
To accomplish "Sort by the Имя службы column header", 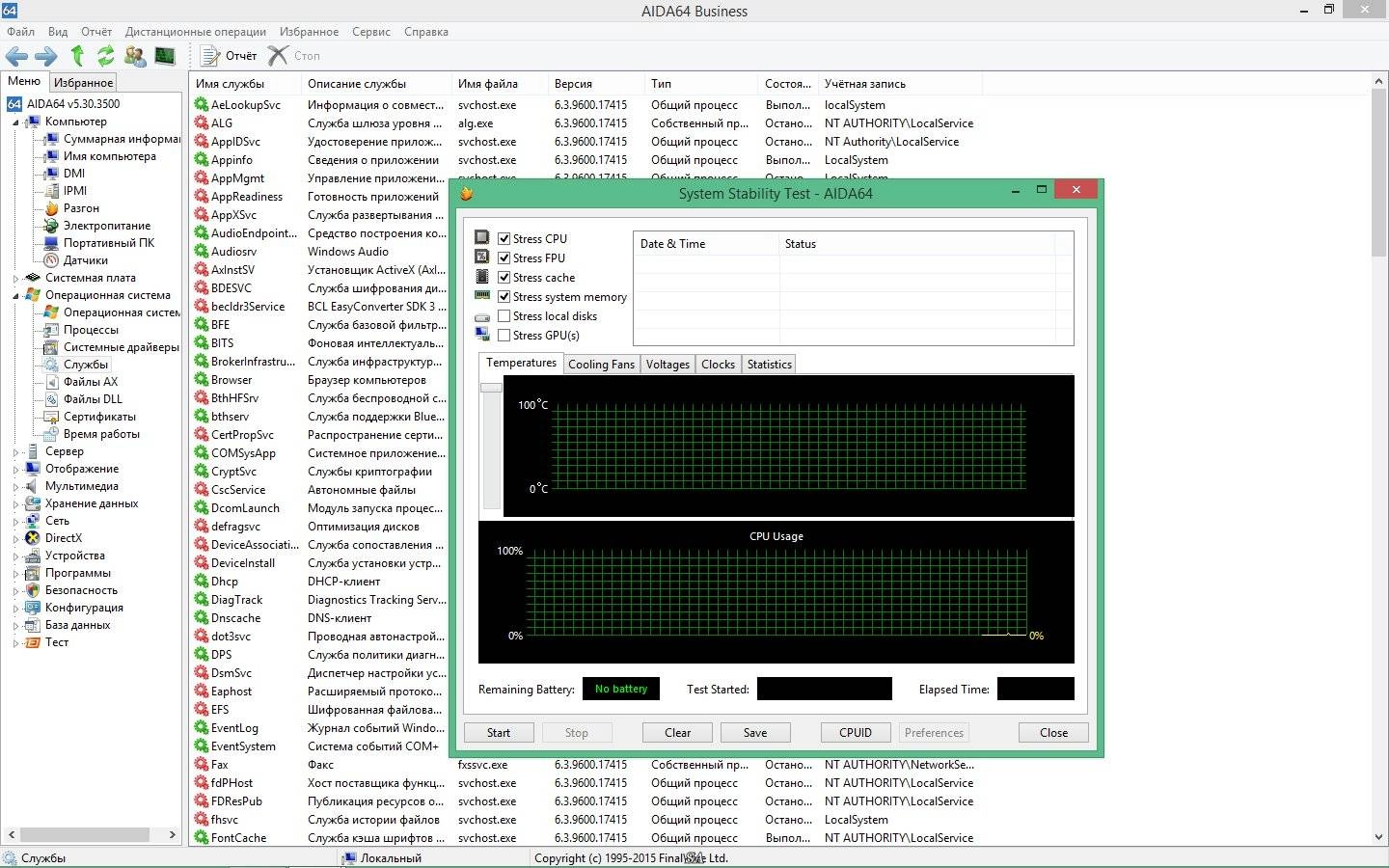I will tap(246, 84).
